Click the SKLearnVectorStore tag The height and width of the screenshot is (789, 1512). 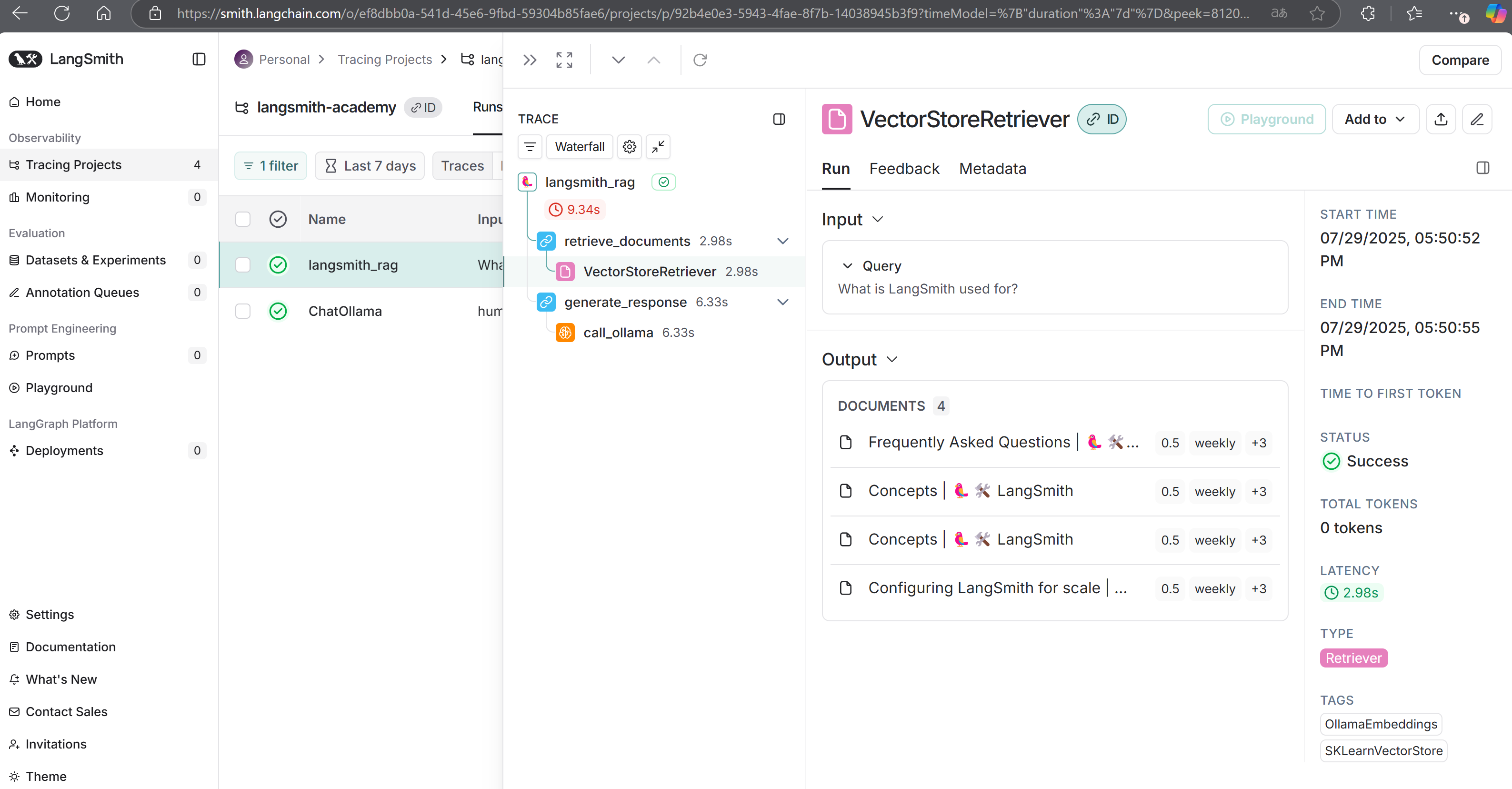point(1383,751)
